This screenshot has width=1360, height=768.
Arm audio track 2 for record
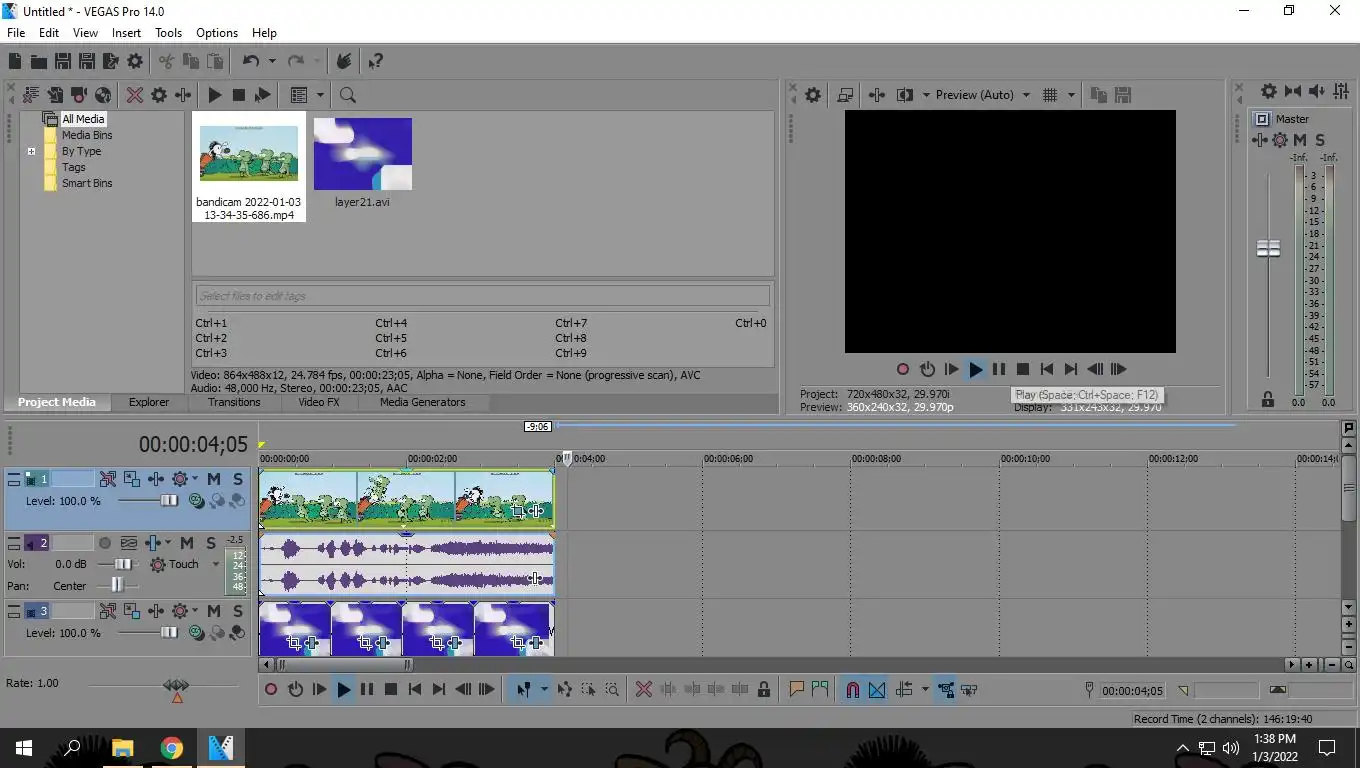click(105, 543)
